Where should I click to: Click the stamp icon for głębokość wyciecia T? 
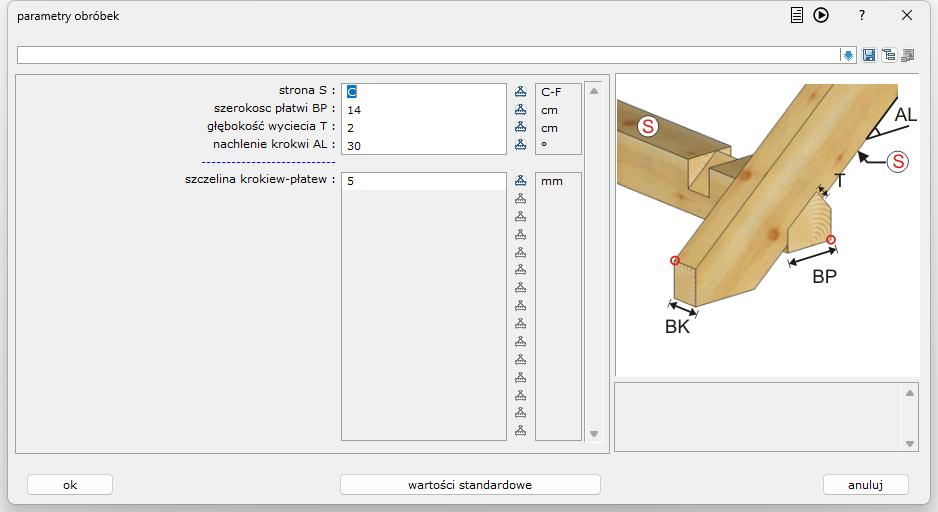pyautogui.click(x=520, y=128)
